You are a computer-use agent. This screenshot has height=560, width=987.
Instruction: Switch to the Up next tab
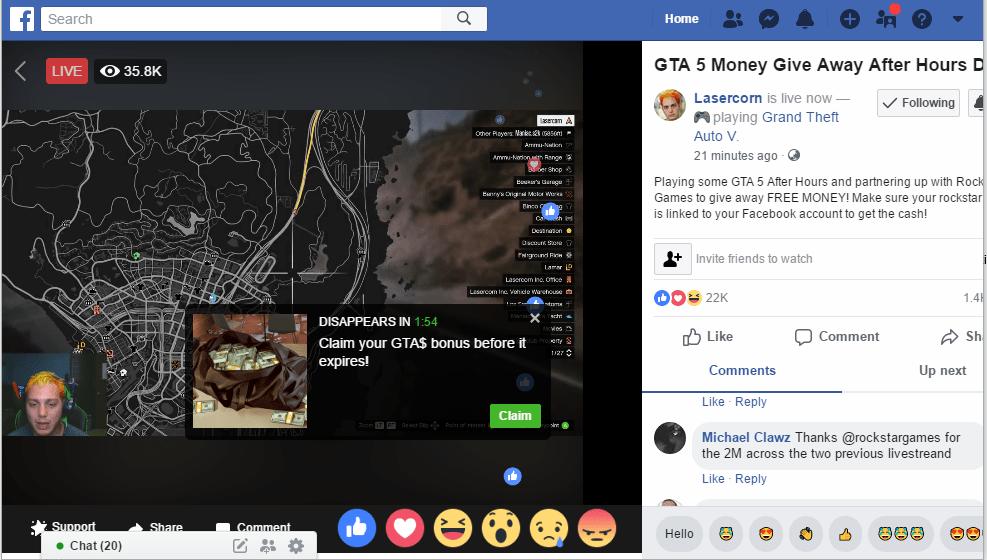click(942, 370)
